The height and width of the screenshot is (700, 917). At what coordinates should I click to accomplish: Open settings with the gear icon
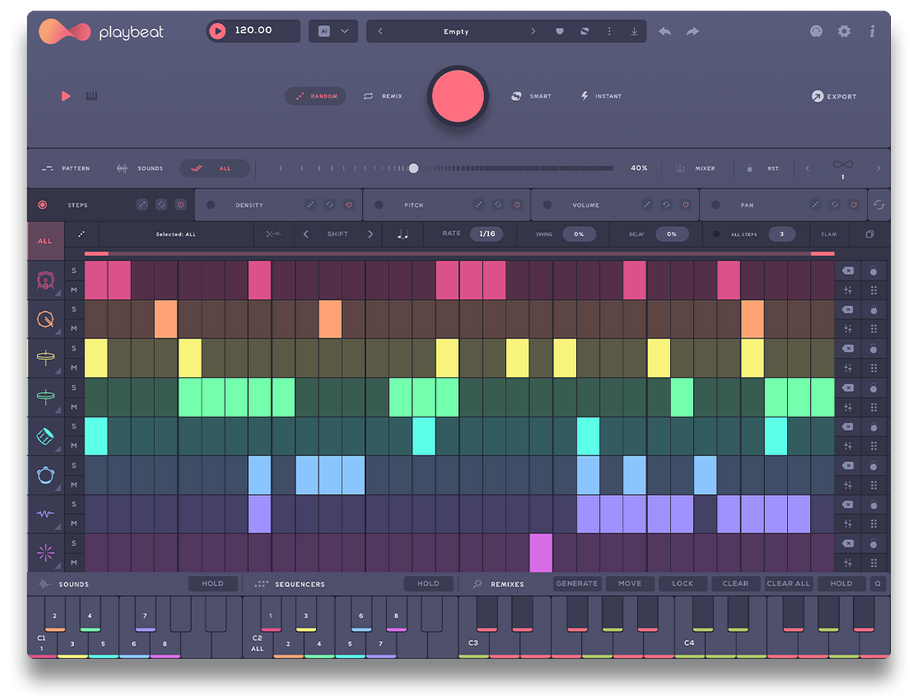click(x=844, y=31)
